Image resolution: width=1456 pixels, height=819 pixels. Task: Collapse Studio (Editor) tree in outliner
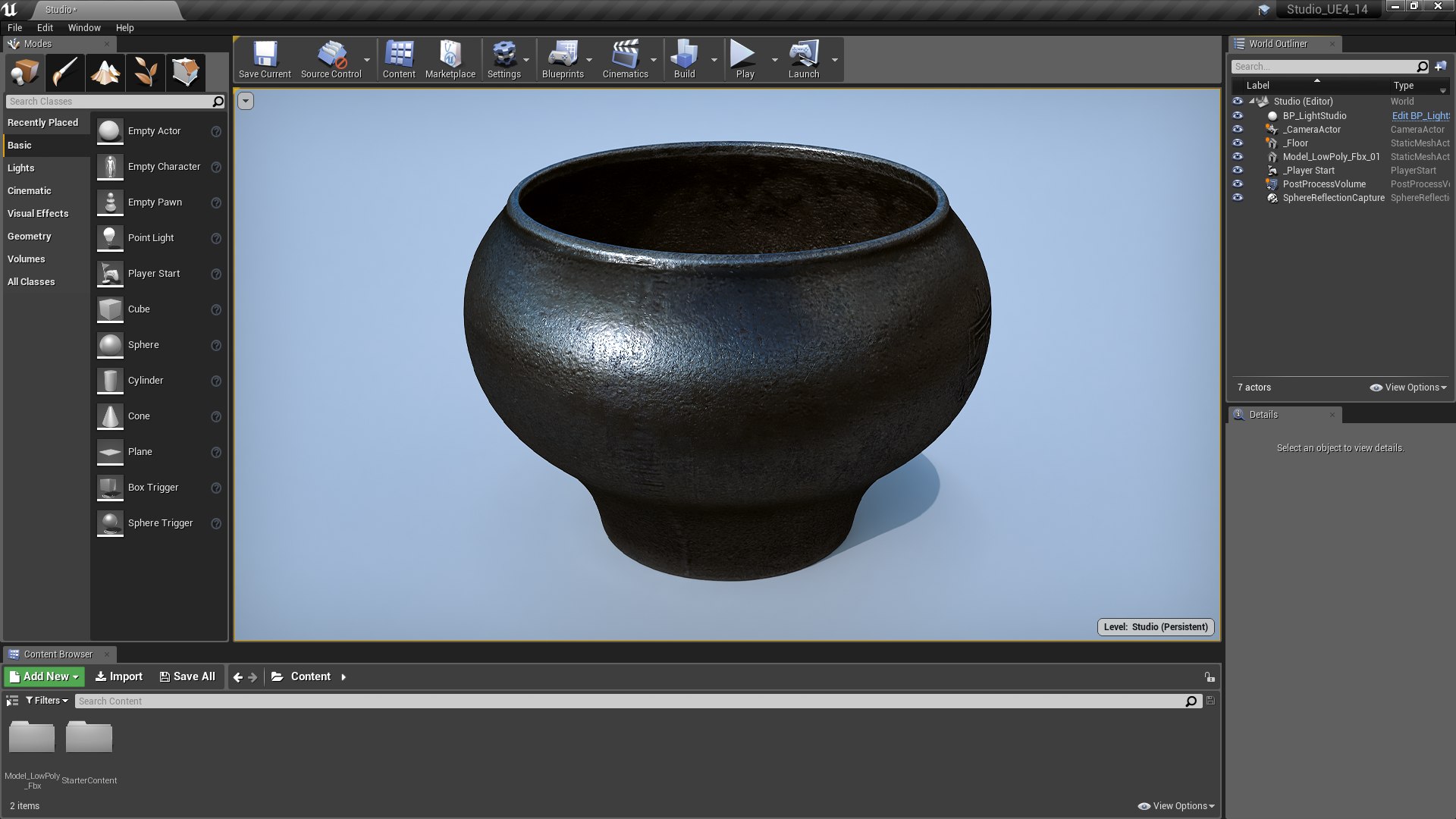pos(1252,102)
